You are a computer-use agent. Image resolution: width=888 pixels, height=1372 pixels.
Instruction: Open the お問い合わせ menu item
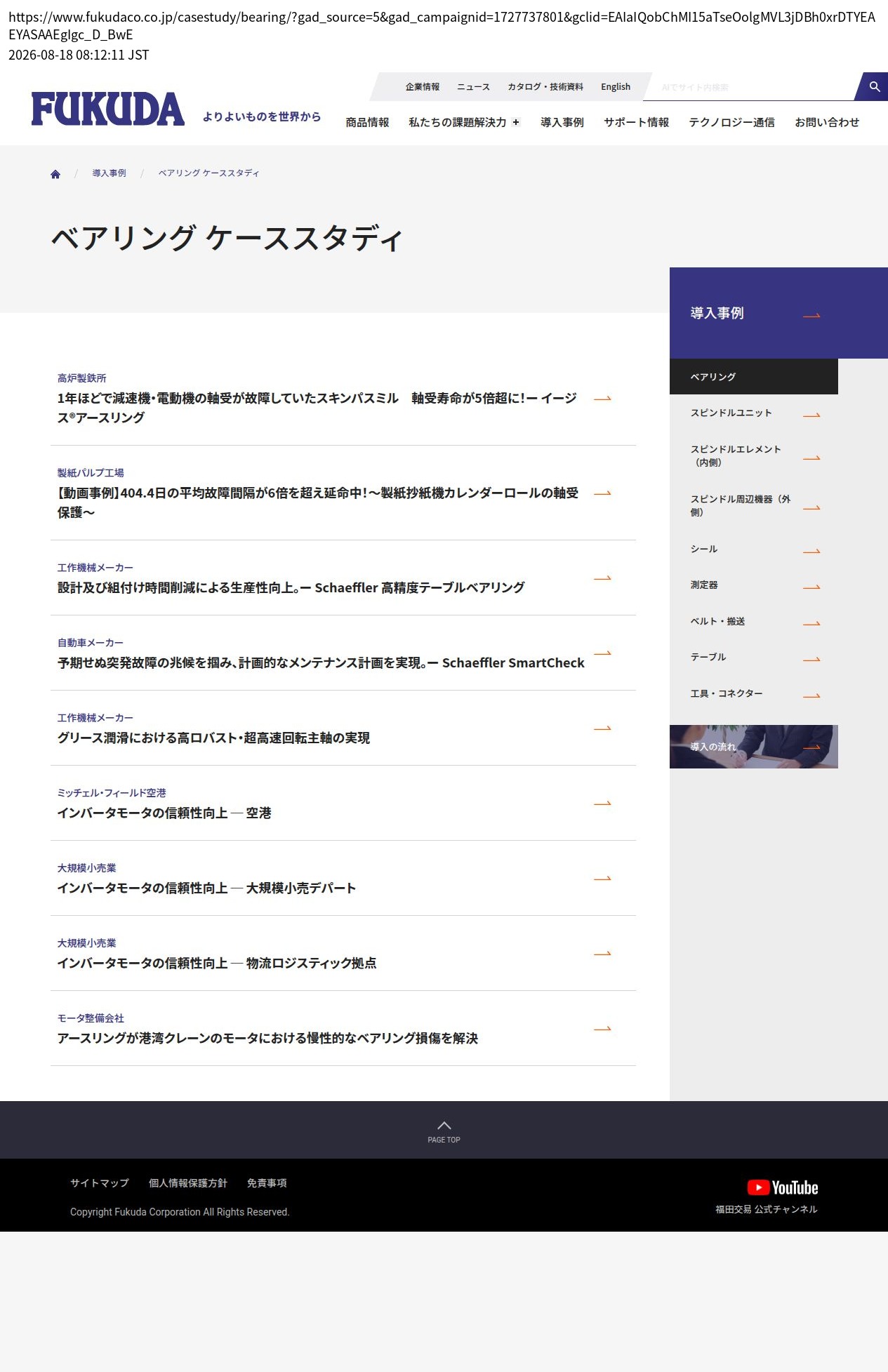(x=827, y=122)
